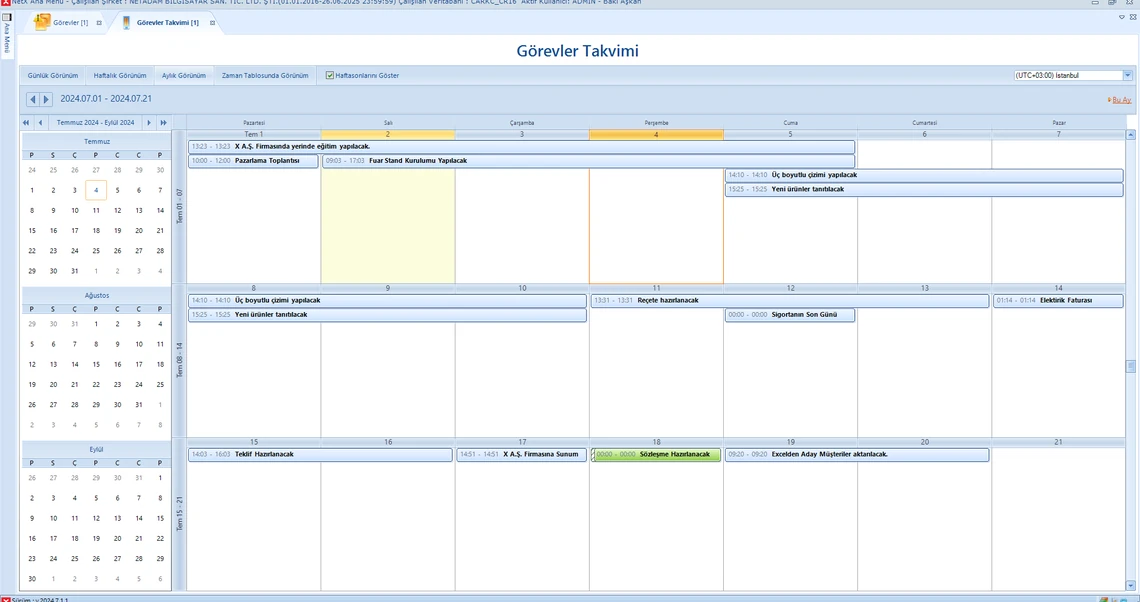Close the Görevler Takvimi tab with its X
This screenshot has width=1140, height=602.
(212, 22)
